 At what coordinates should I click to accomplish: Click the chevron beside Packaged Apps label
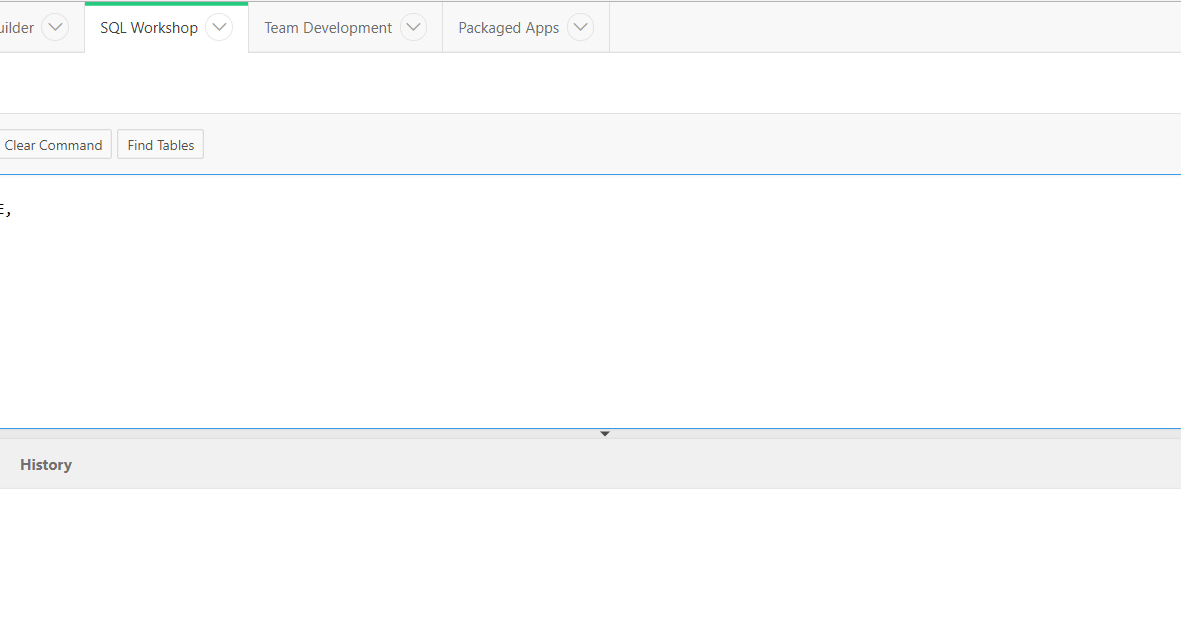click(x=580, y=27)
